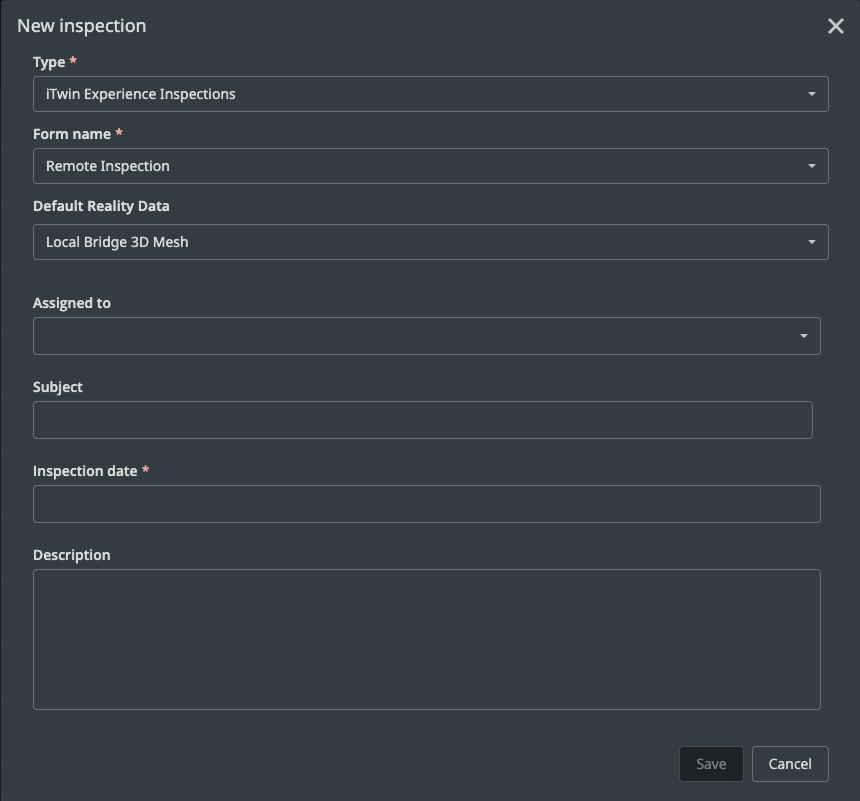The image size is (860, 801).
Task: Click the Description label
Action: click(x=72, y=555)
